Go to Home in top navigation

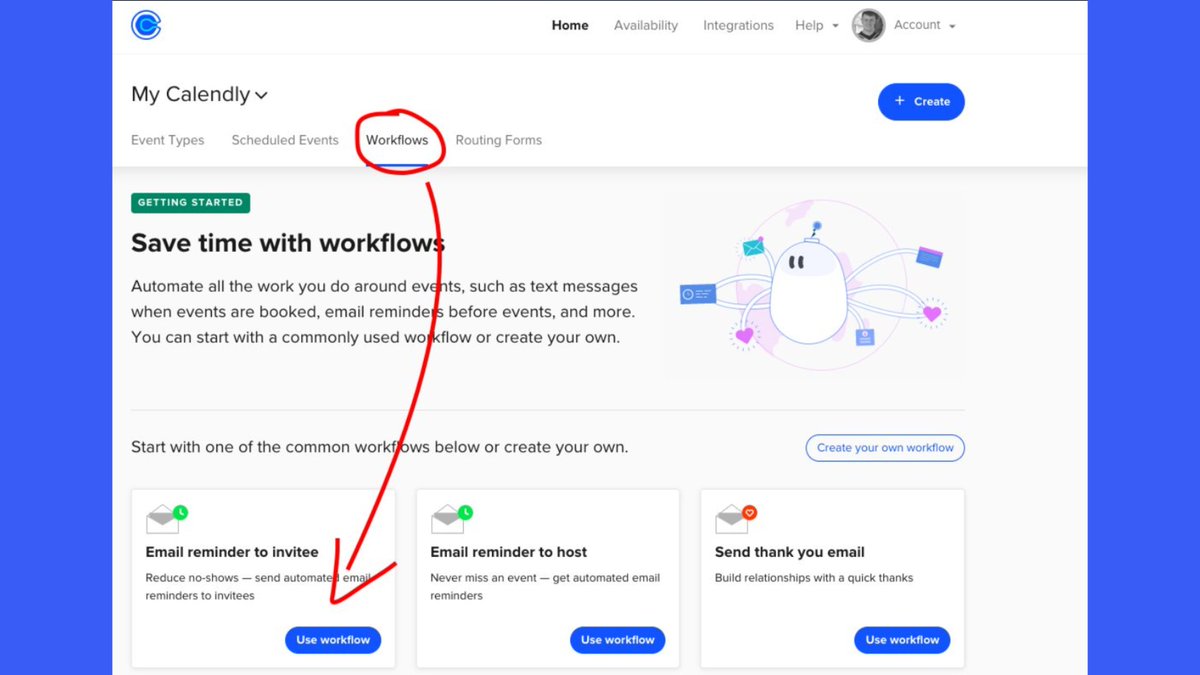(570, 26)
